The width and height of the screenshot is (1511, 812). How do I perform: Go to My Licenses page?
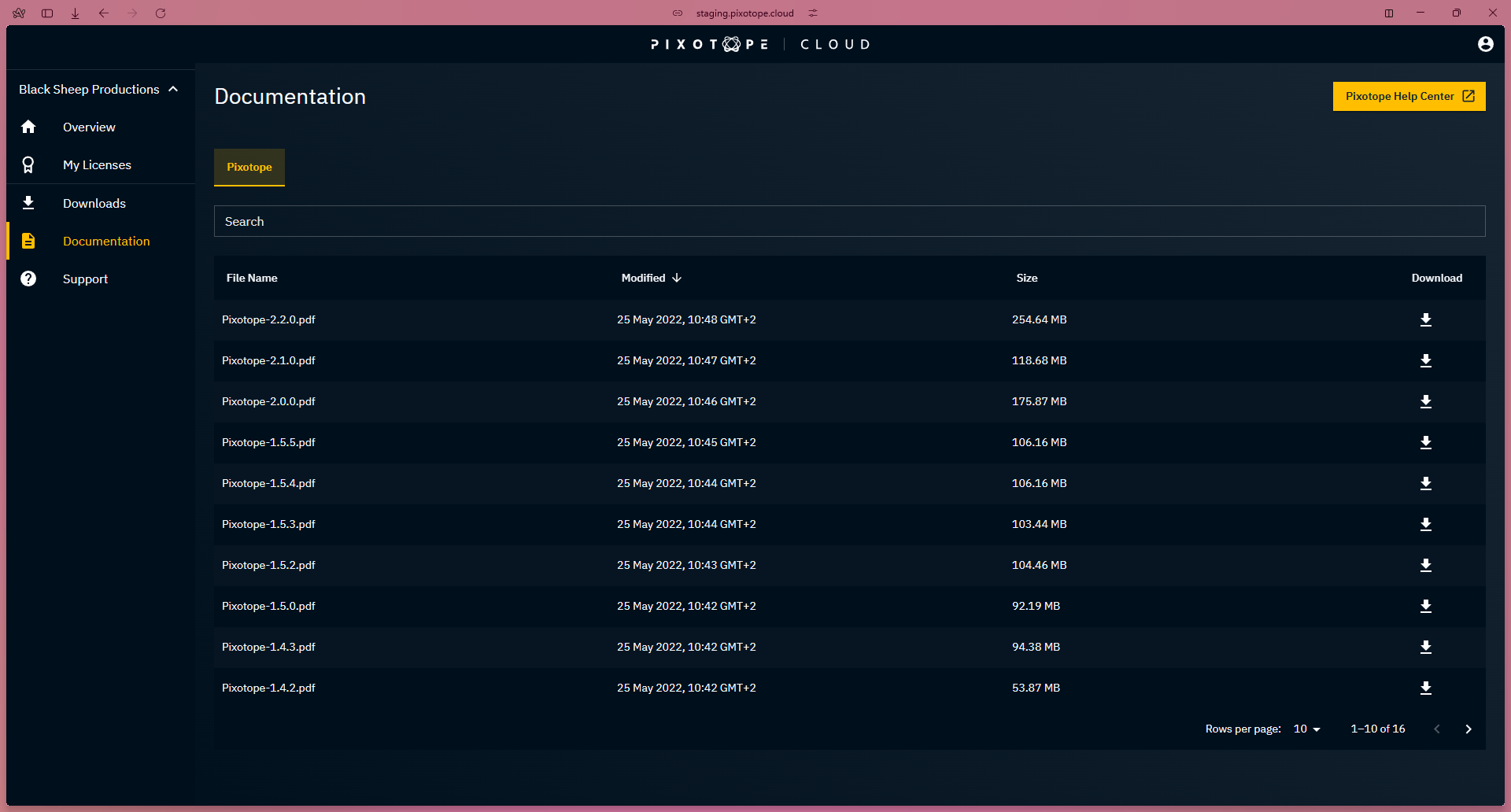point(97,165)
